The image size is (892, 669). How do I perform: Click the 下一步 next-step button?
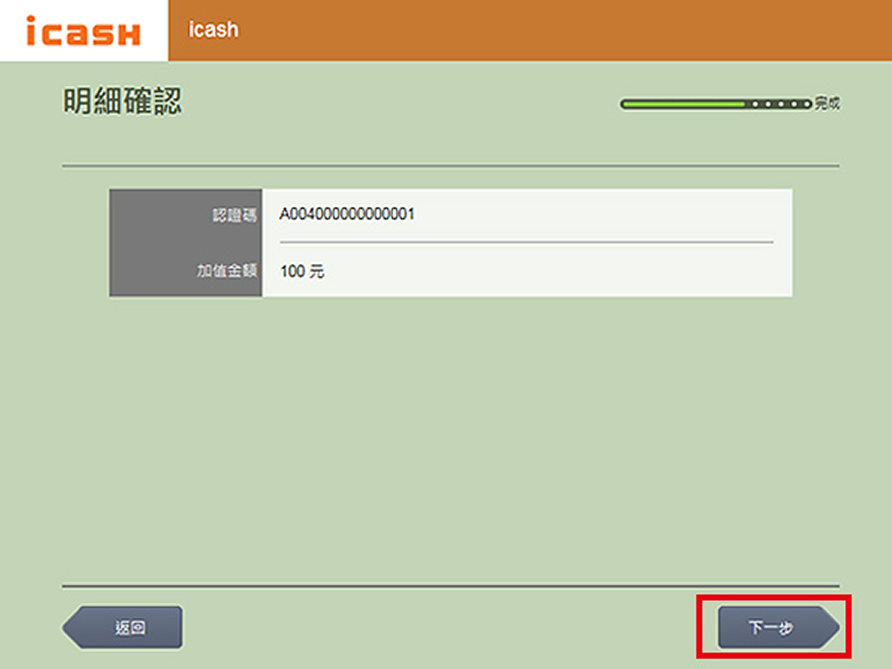778,627
